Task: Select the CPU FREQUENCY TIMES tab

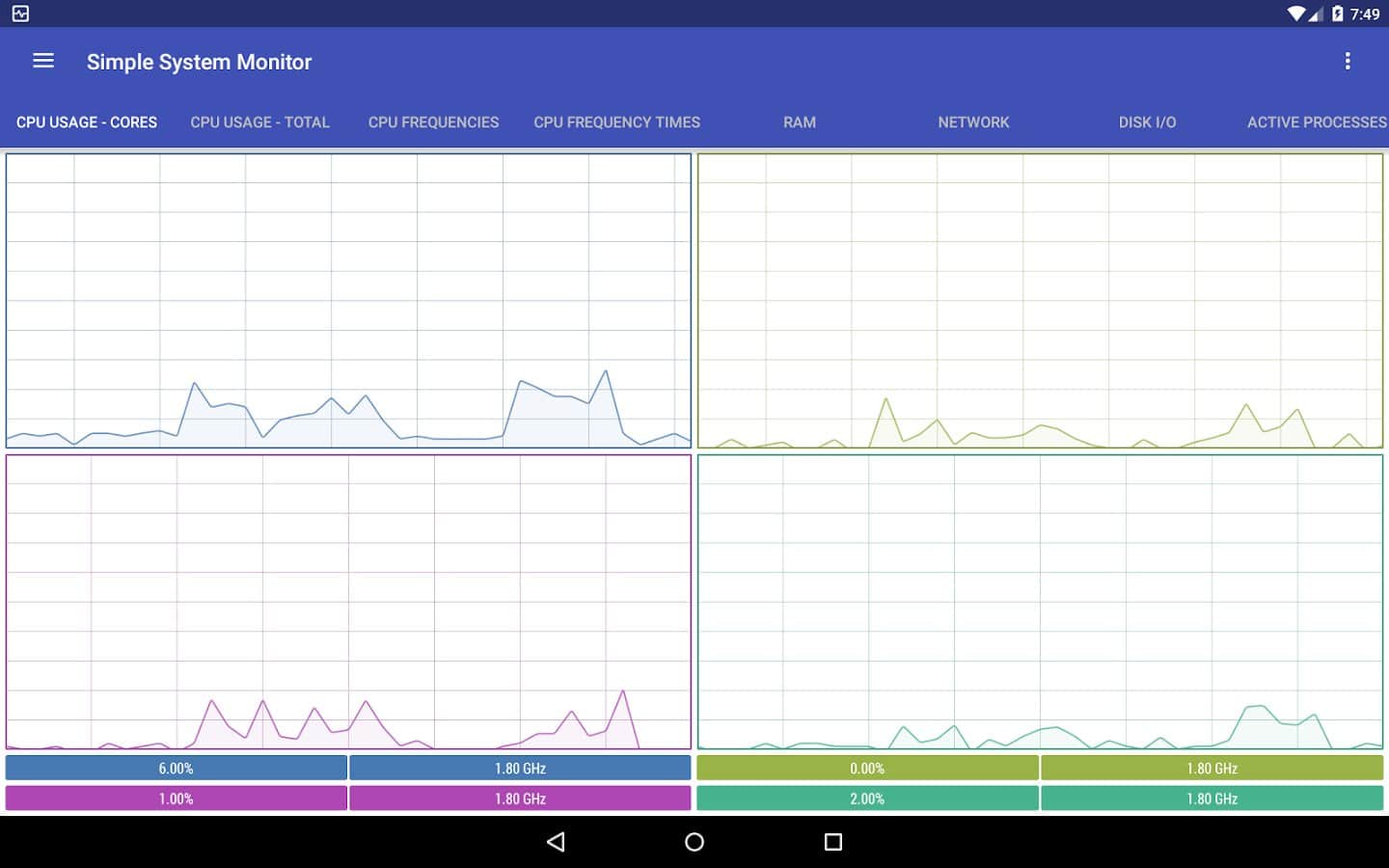Action: pos(616,122)
